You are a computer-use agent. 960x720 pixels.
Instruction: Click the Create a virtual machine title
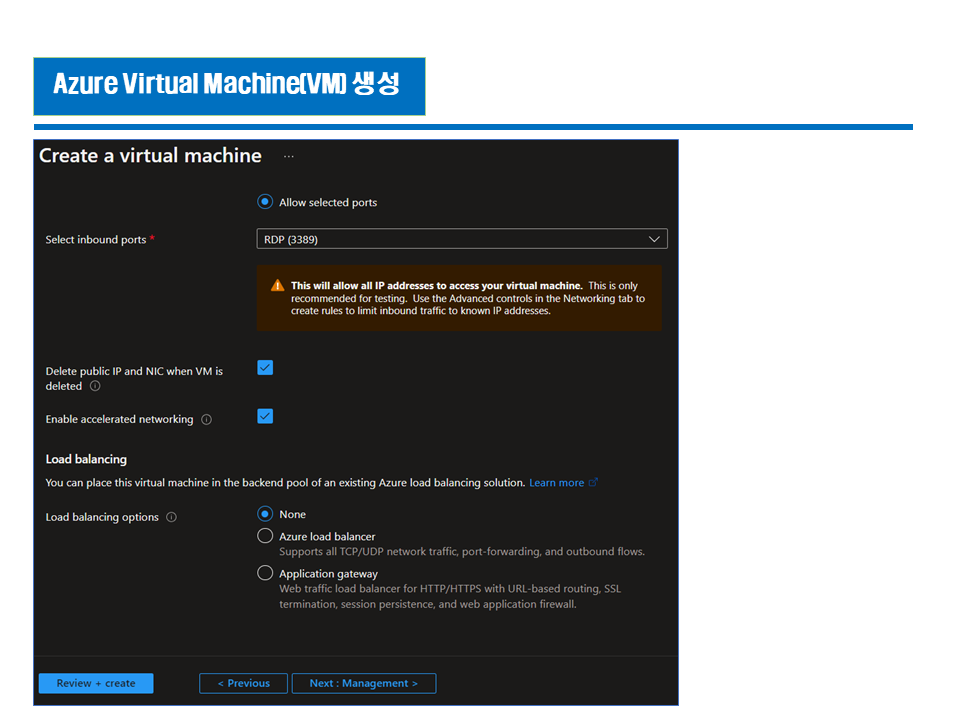150,156
